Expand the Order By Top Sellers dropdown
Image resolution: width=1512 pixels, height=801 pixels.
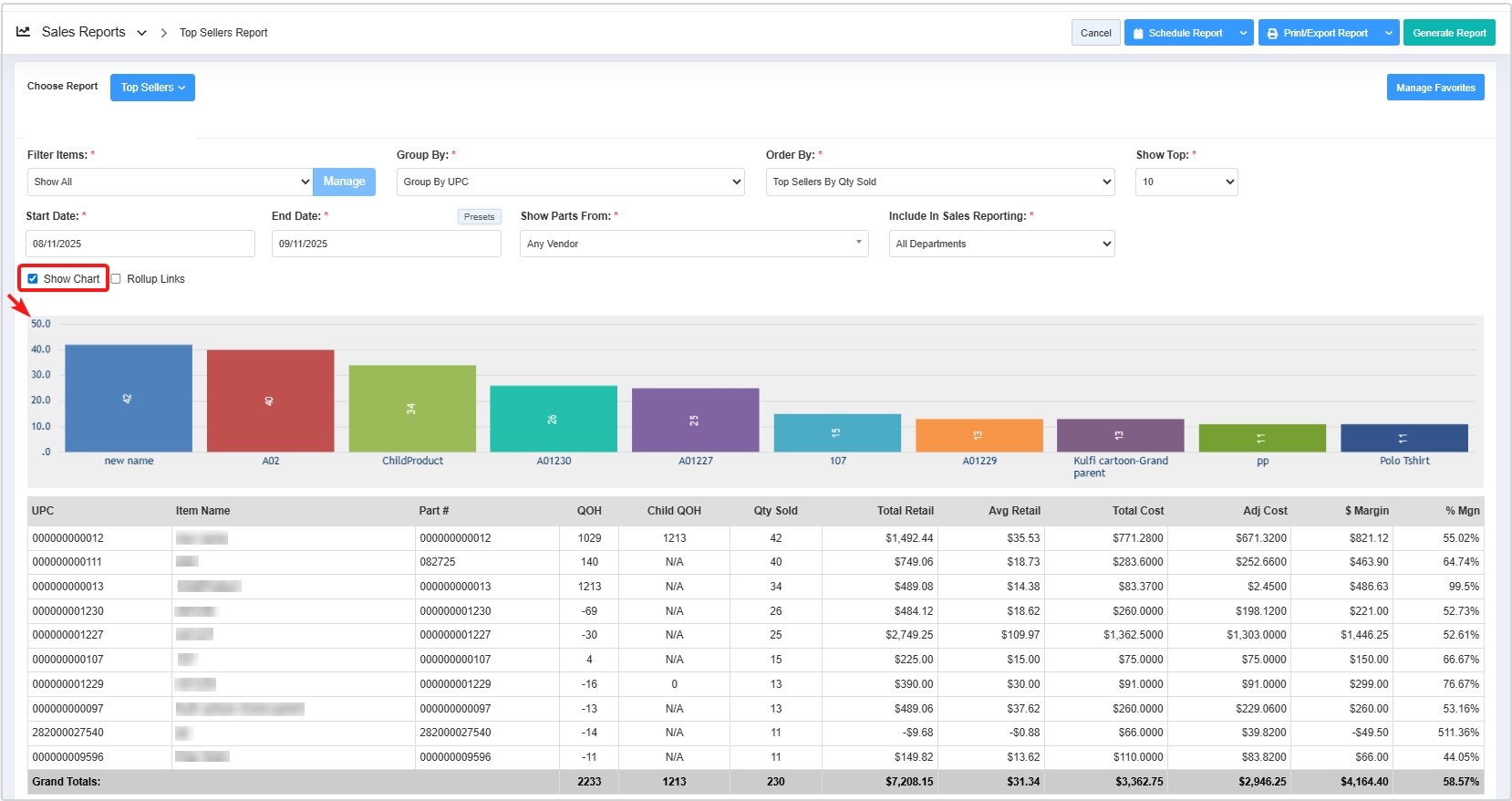939,182
